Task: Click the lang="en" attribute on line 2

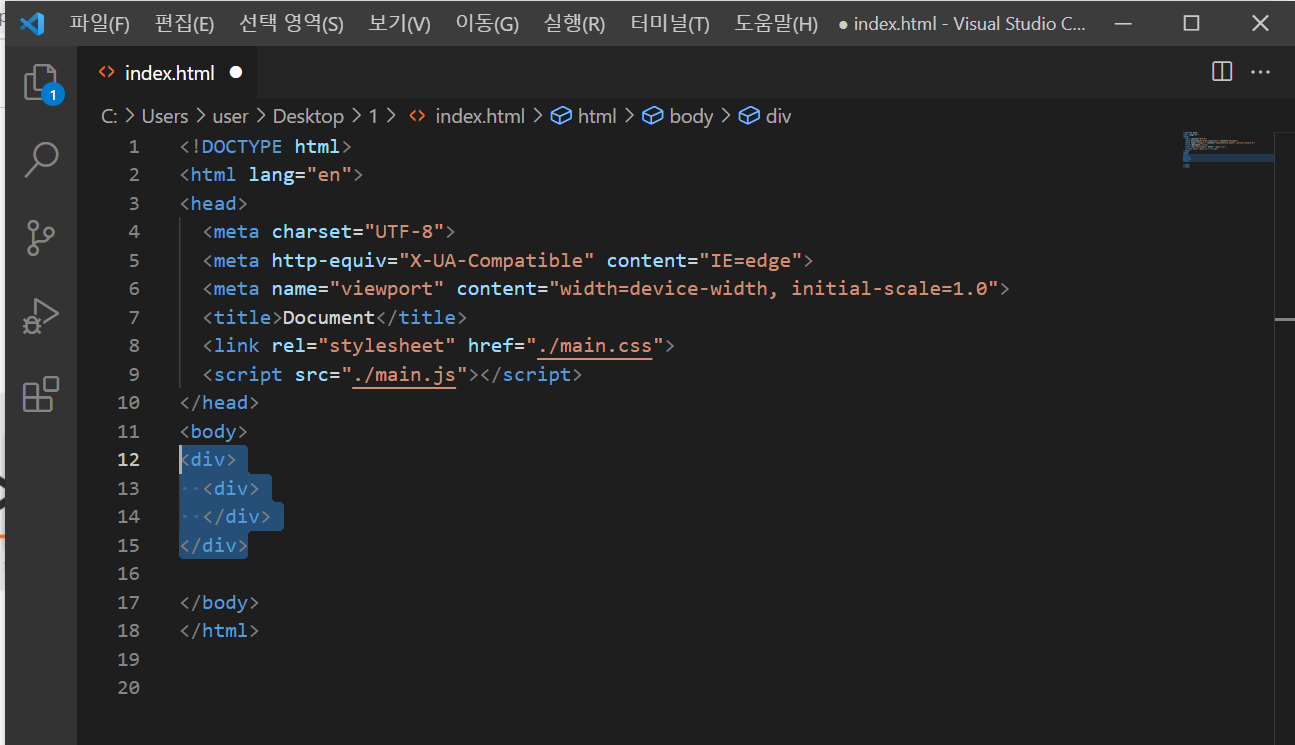Action: click(x=300, y=175)
